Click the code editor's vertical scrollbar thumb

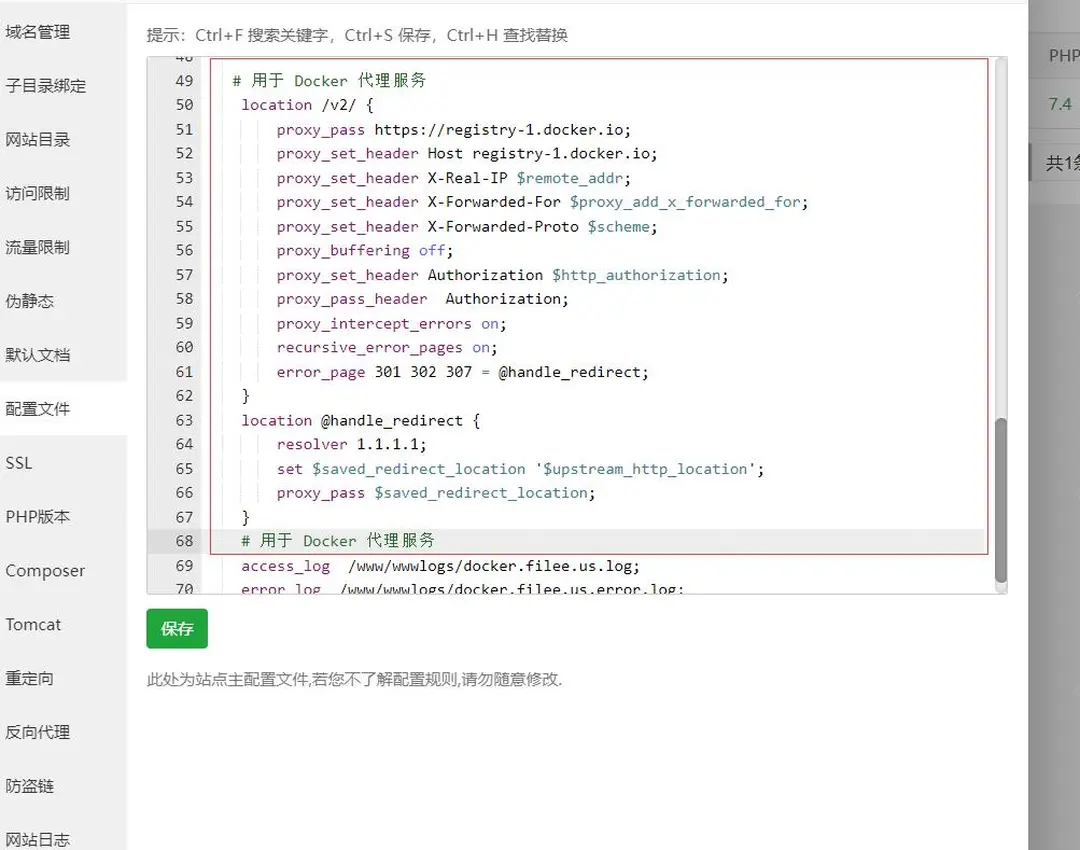pos(1000,500)
